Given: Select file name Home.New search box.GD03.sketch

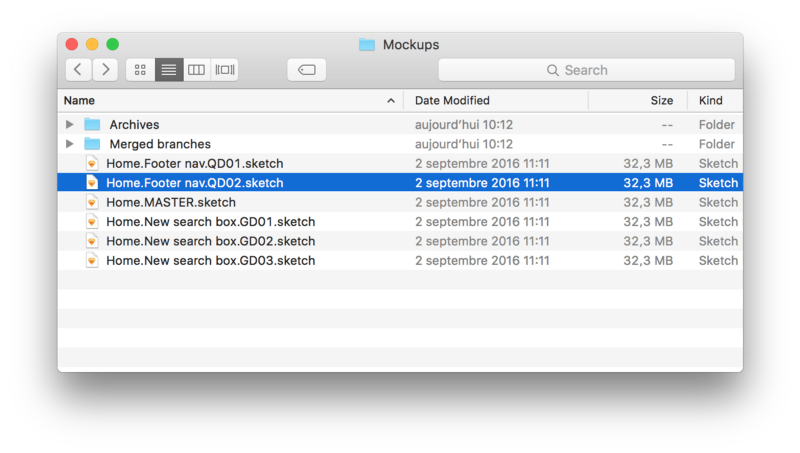Looking at the screenshot, I should pos(211,260).
